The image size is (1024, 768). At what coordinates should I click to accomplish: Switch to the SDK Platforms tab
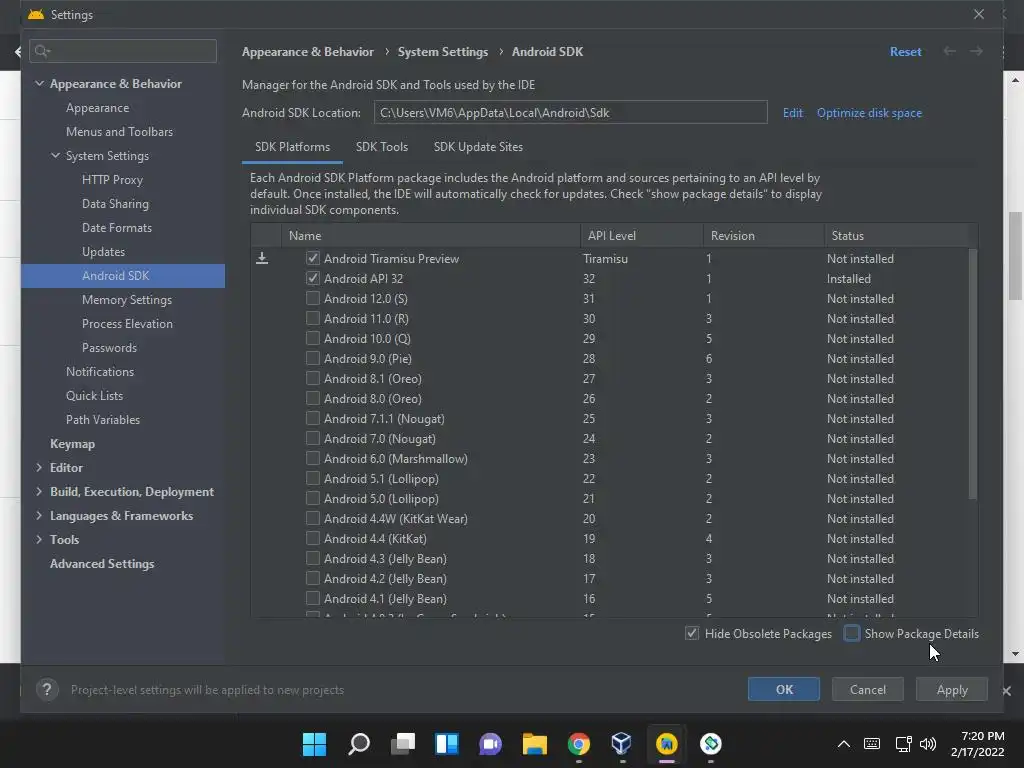point(293,147)
